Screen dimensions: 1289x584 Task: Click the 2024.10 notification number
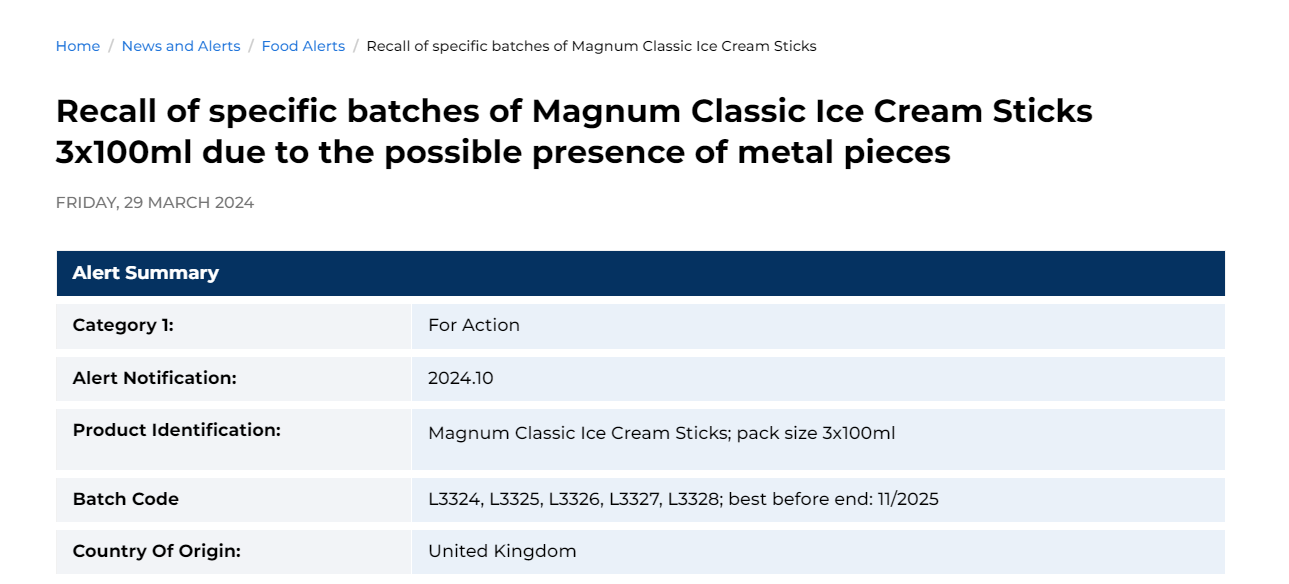click(x=461, y=378)
